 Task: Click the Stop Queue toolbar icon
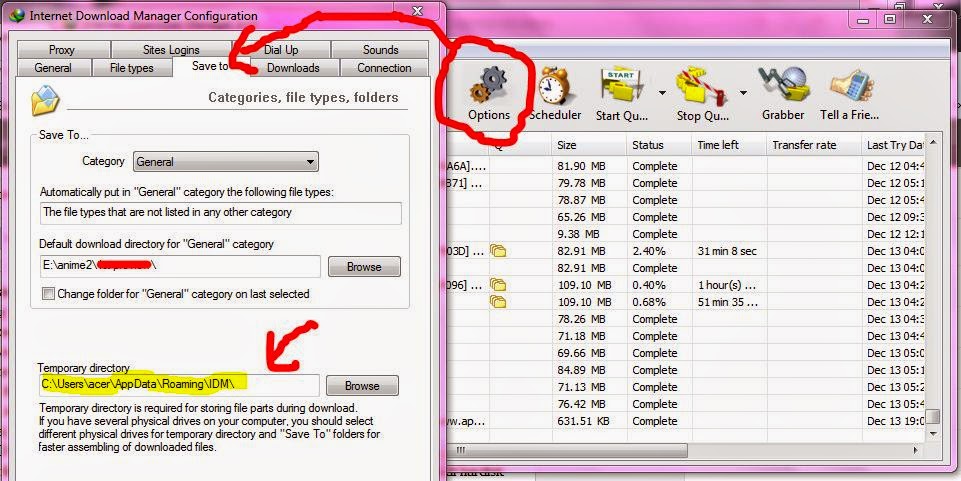pyautogui.click(x=702, y=86)
